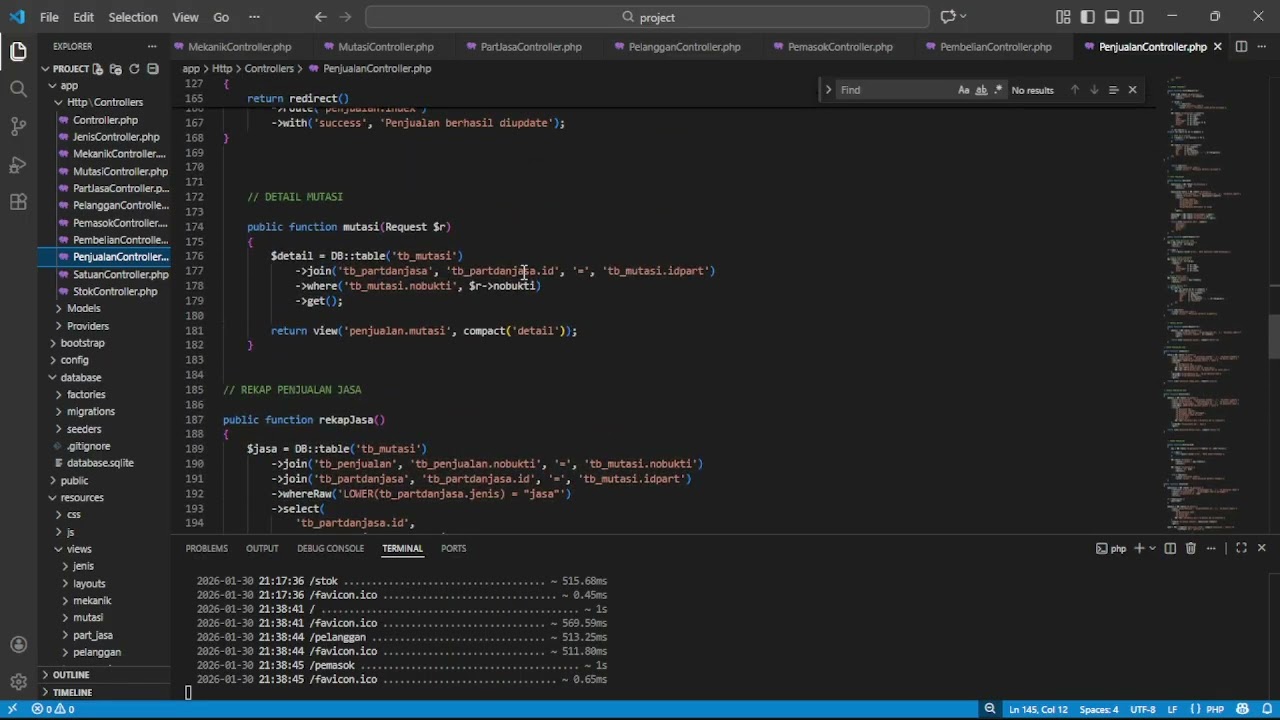Maximize the terminal panel size
Screen dimensions: 1280x720
click(1241, 548)
